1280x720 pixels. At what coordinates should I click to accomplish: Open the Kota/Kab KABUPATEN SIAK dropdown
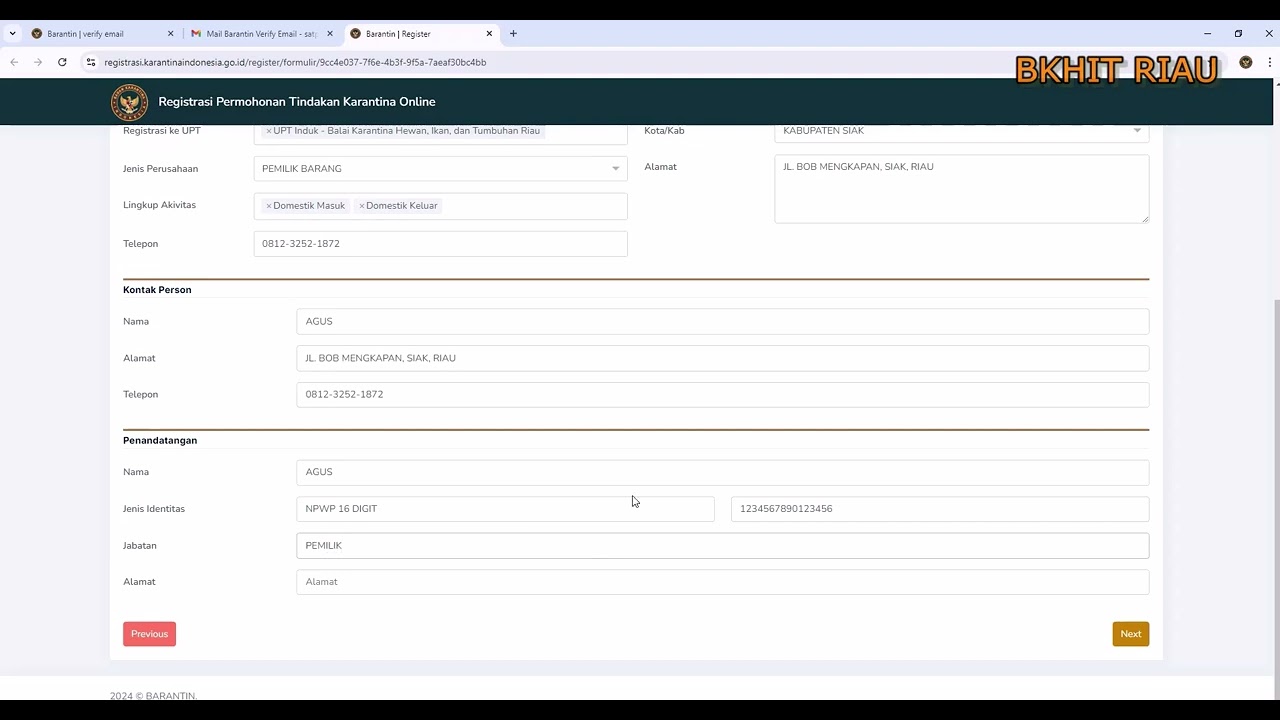tap(962, 131)
